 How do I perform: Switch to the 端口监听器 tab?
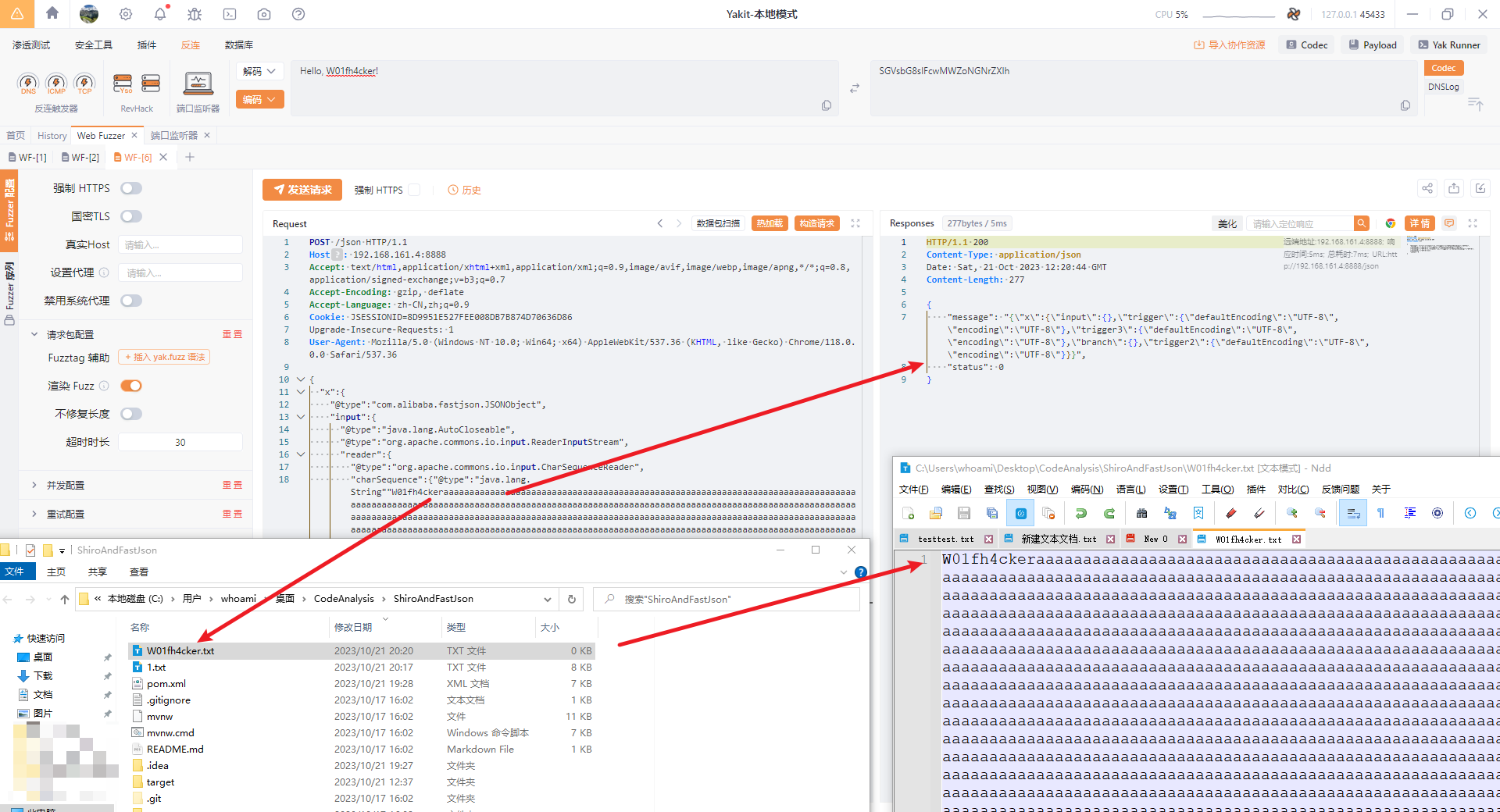[x=173, y=136]
